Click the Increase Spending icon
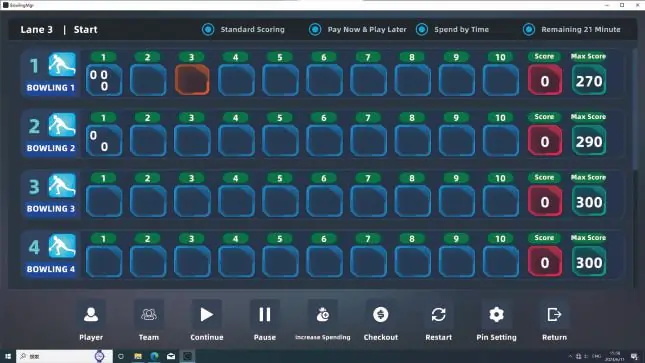The height and width of the screenshot is (363, 645). coord(322,315)
